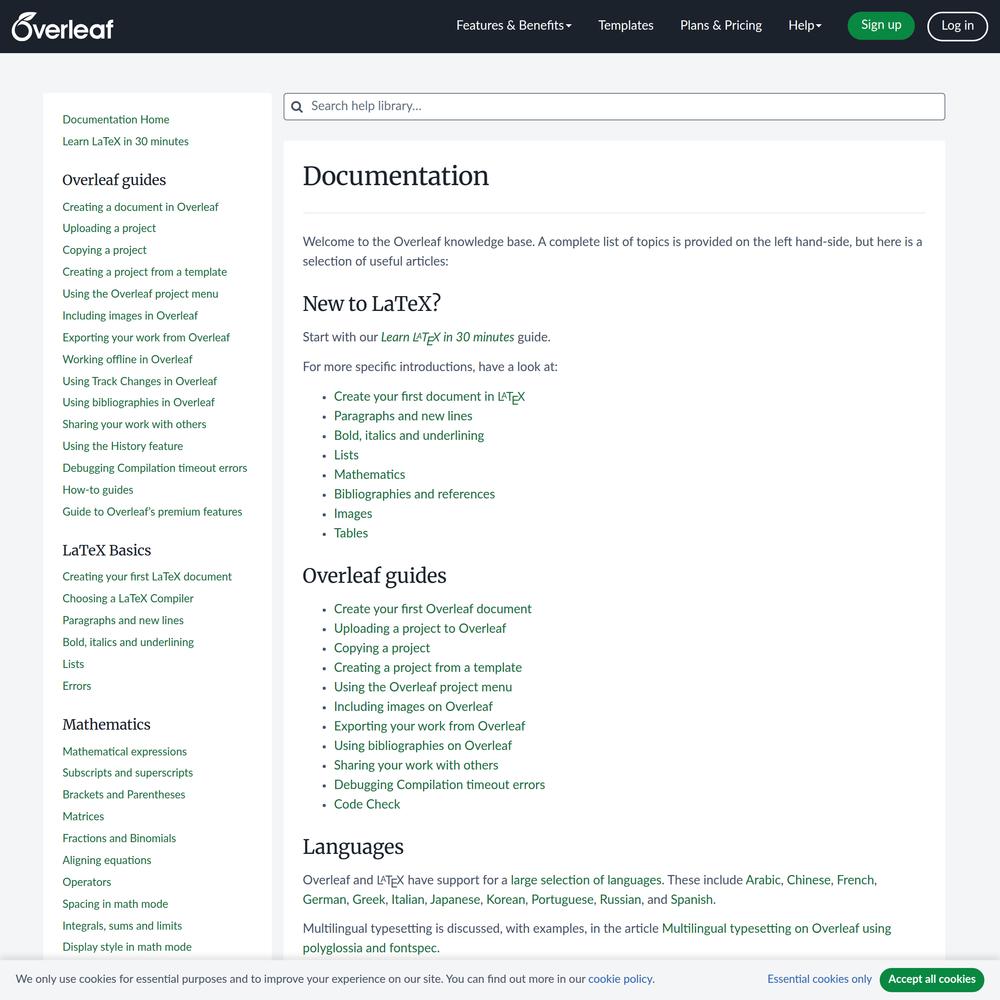This screenshot has height=1000, width=1000.
Task: Open Creating a document in Overleaf
Action: (140, 207)
